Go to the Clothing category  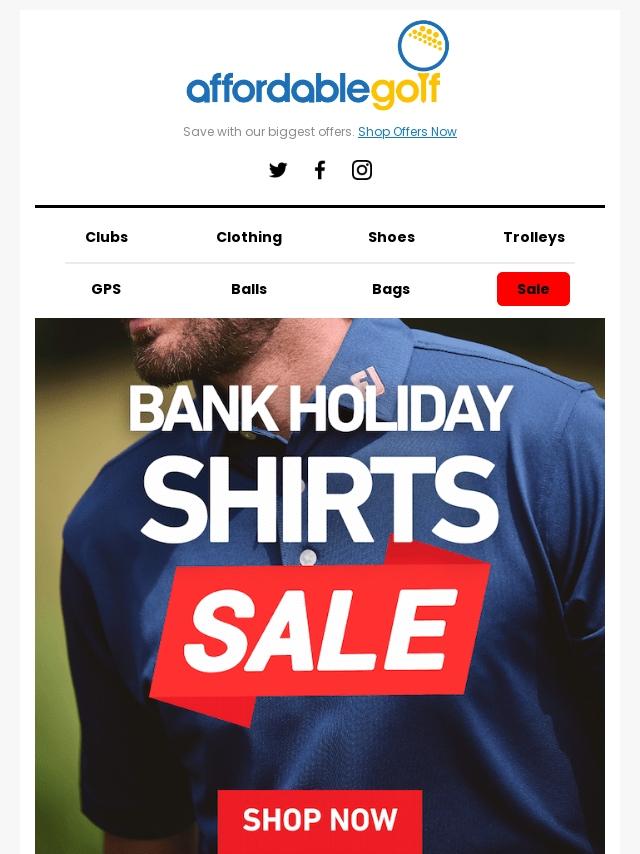tap(249, 237)
